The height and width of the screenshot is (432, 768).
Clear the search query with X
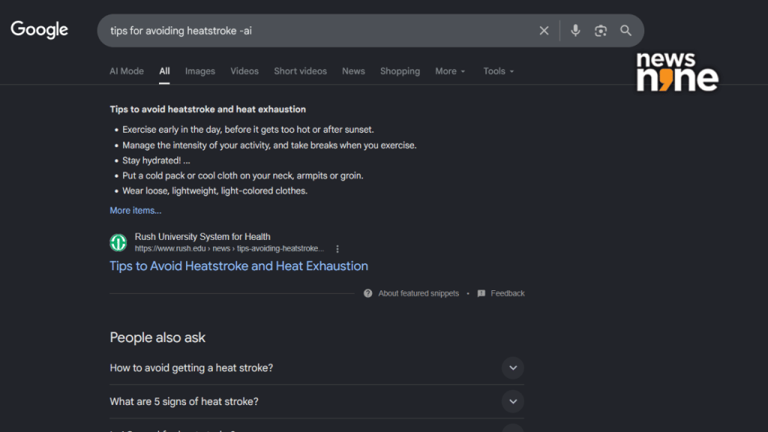[544, 30]
